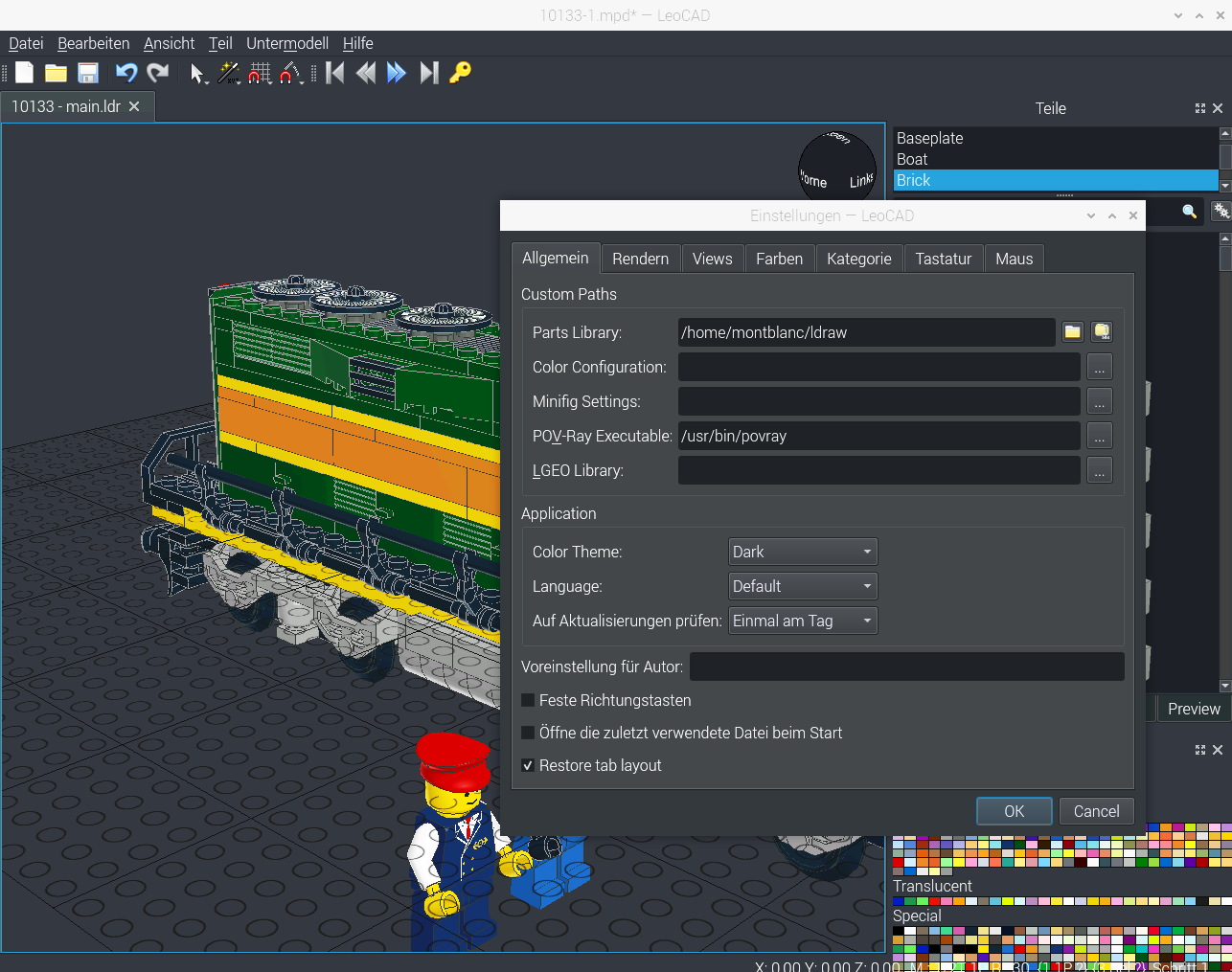Open a model with the folder icon

[x=56, y=73]
